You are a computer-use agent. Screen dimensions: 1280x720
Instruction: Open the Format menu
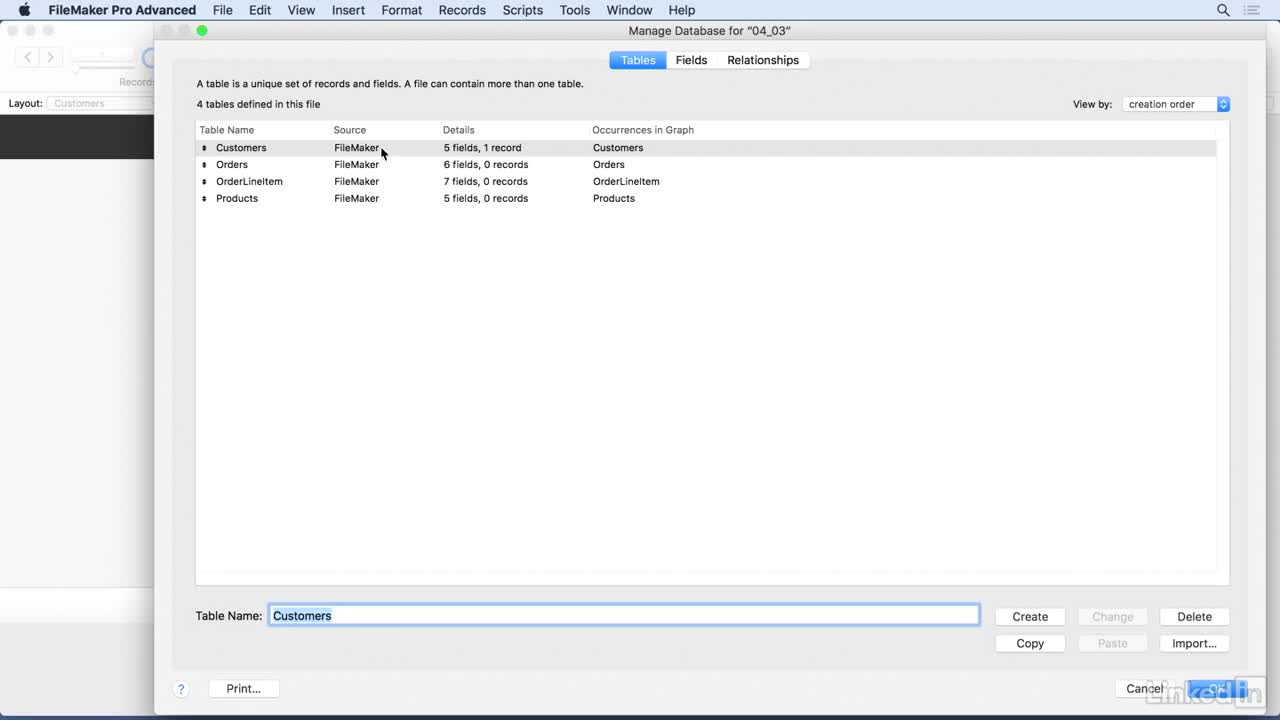tap(402, 10)
